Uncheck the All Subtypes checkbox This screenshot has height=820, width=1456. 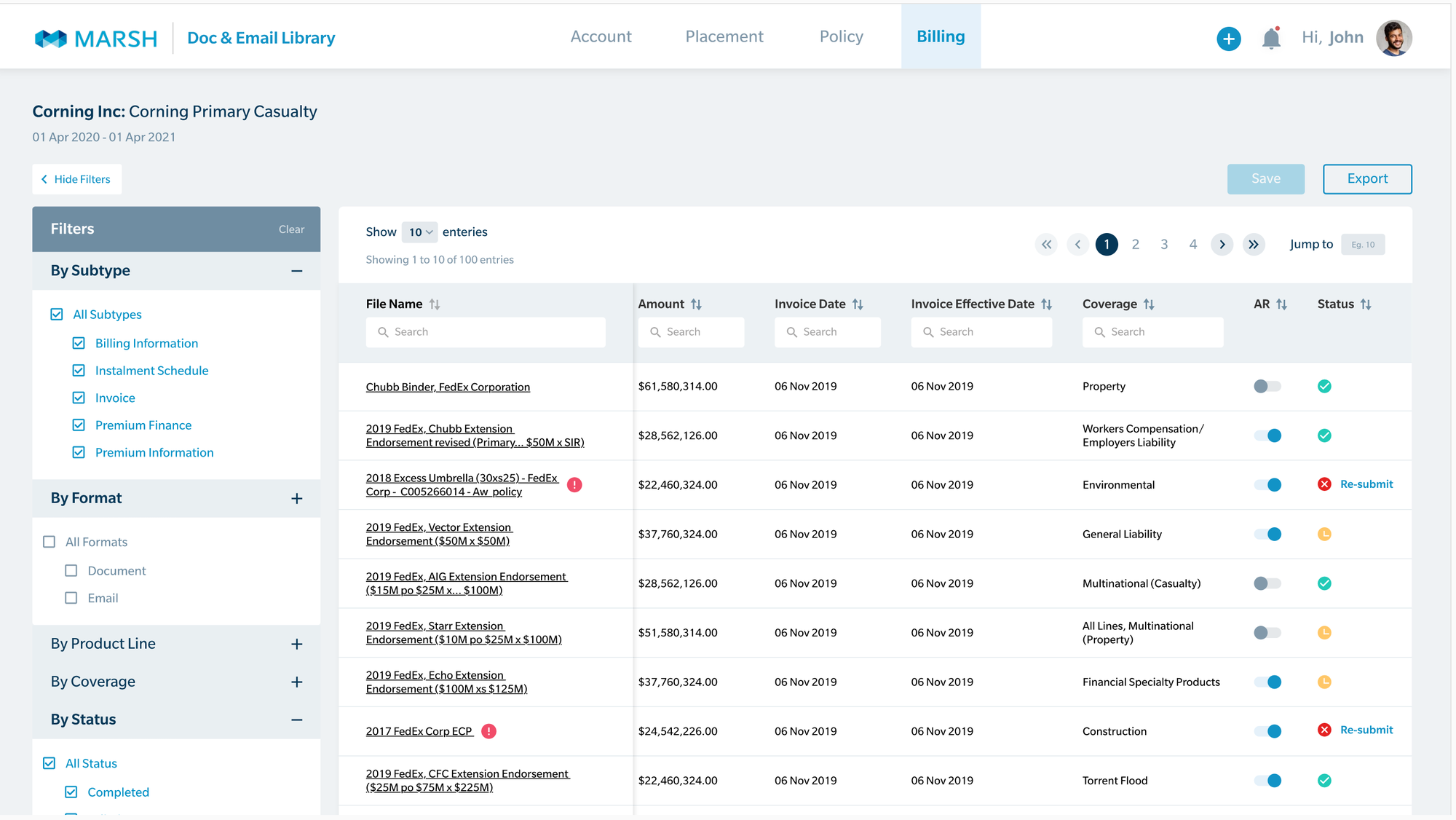click(57, 315)
